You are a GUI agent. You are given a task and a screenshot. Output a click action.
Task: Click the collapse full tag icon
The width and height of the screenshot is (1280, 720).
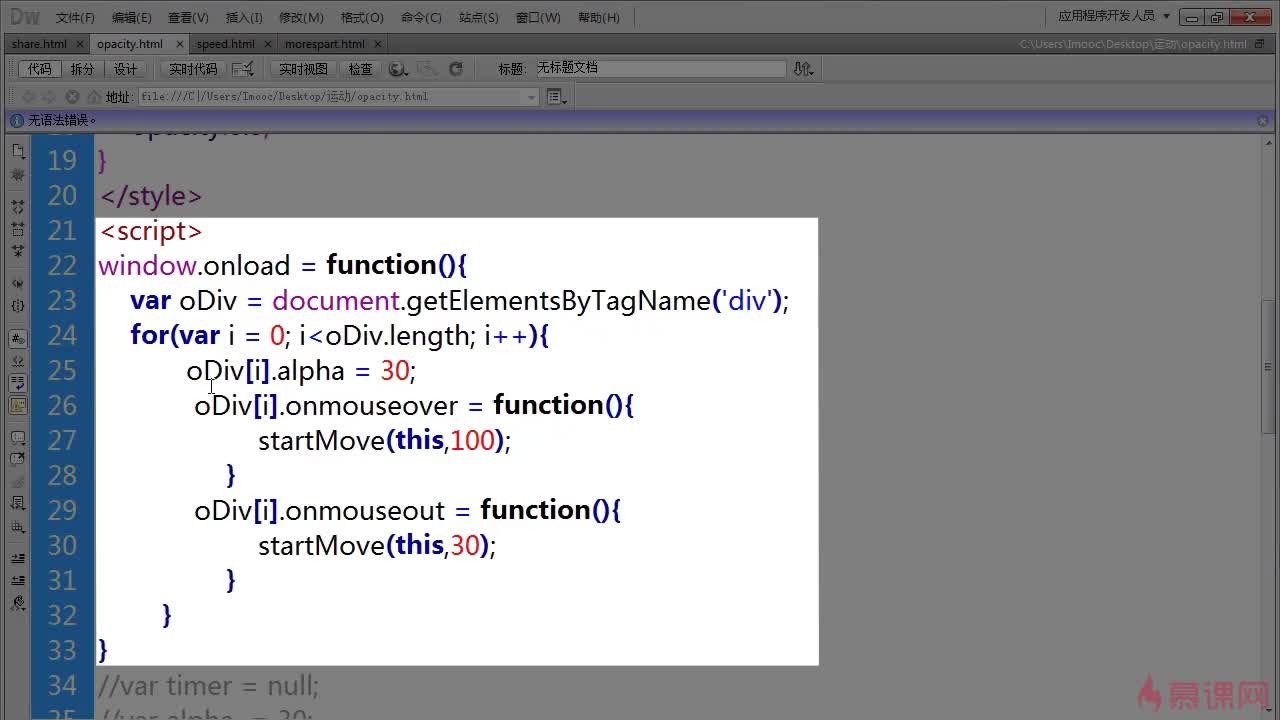point(18,206)
